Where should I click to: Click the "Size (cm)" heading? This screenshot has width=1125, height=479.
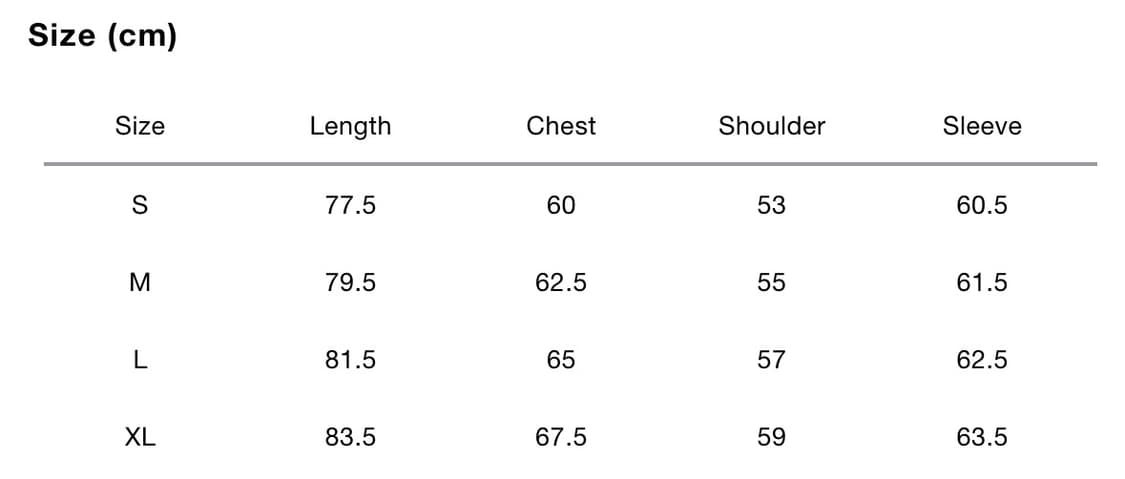[x=102, y=36]
